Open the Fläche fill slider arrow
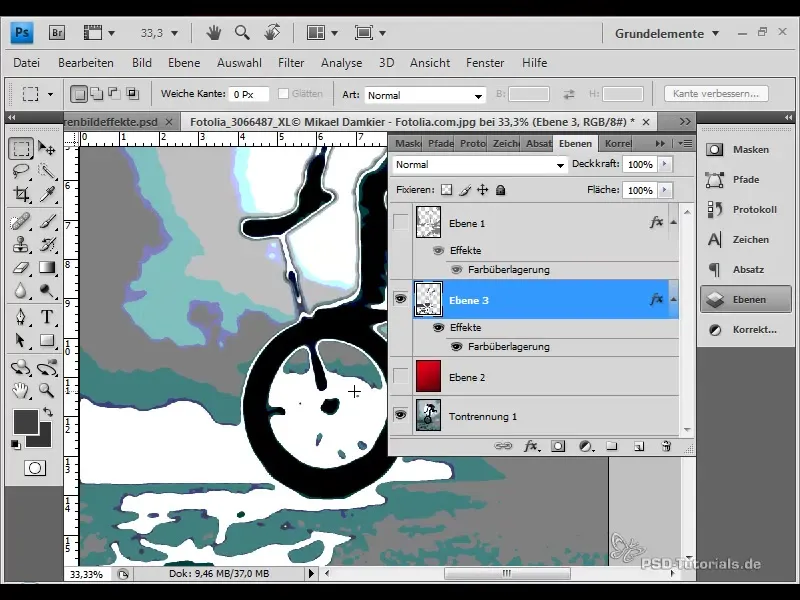The width and height of the screenshot is (800, 600). coord(664,190)
